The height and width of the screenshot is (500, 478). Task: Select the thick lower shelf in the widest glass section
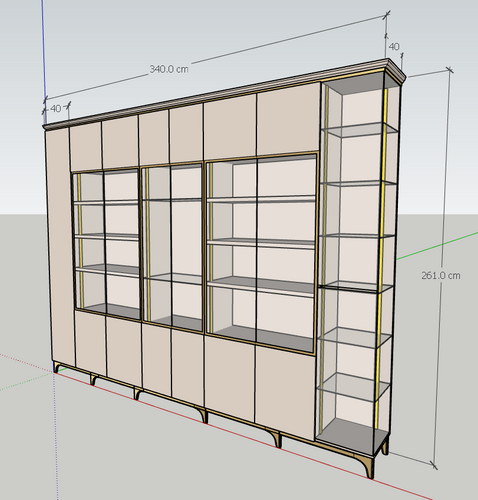pyautogui.click(x=262, y=287)
